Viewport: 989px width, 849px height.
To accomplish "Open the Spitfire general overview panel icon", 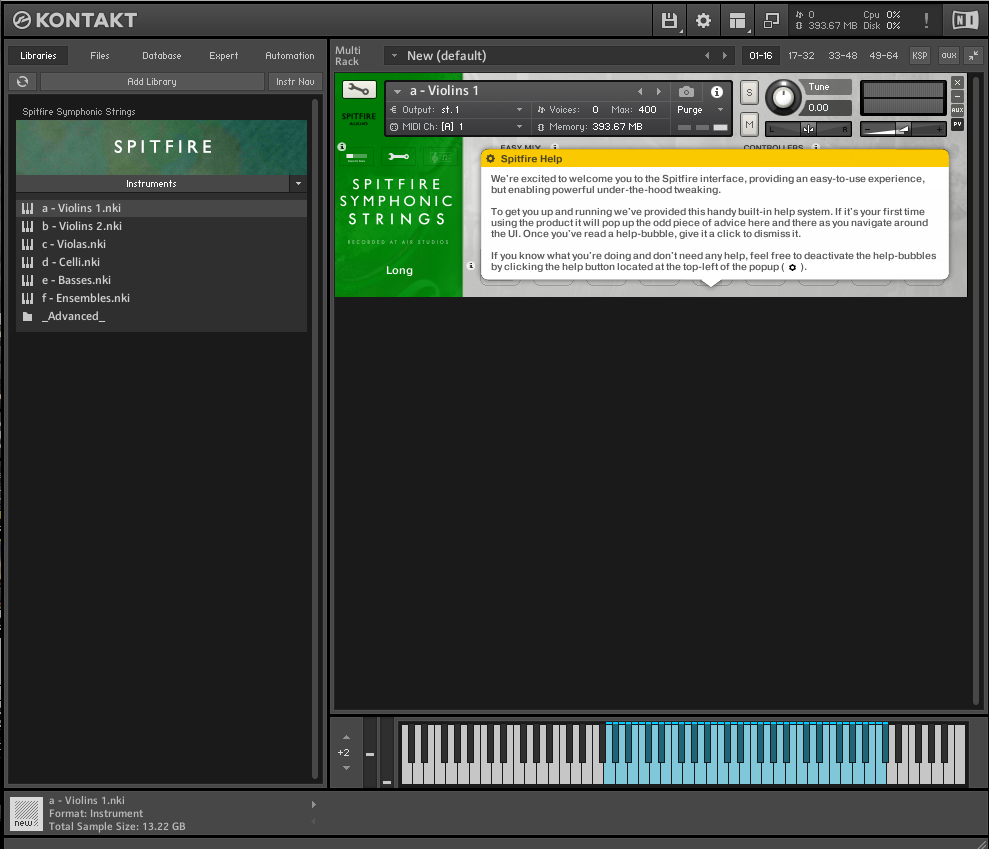I will point(357,156).
